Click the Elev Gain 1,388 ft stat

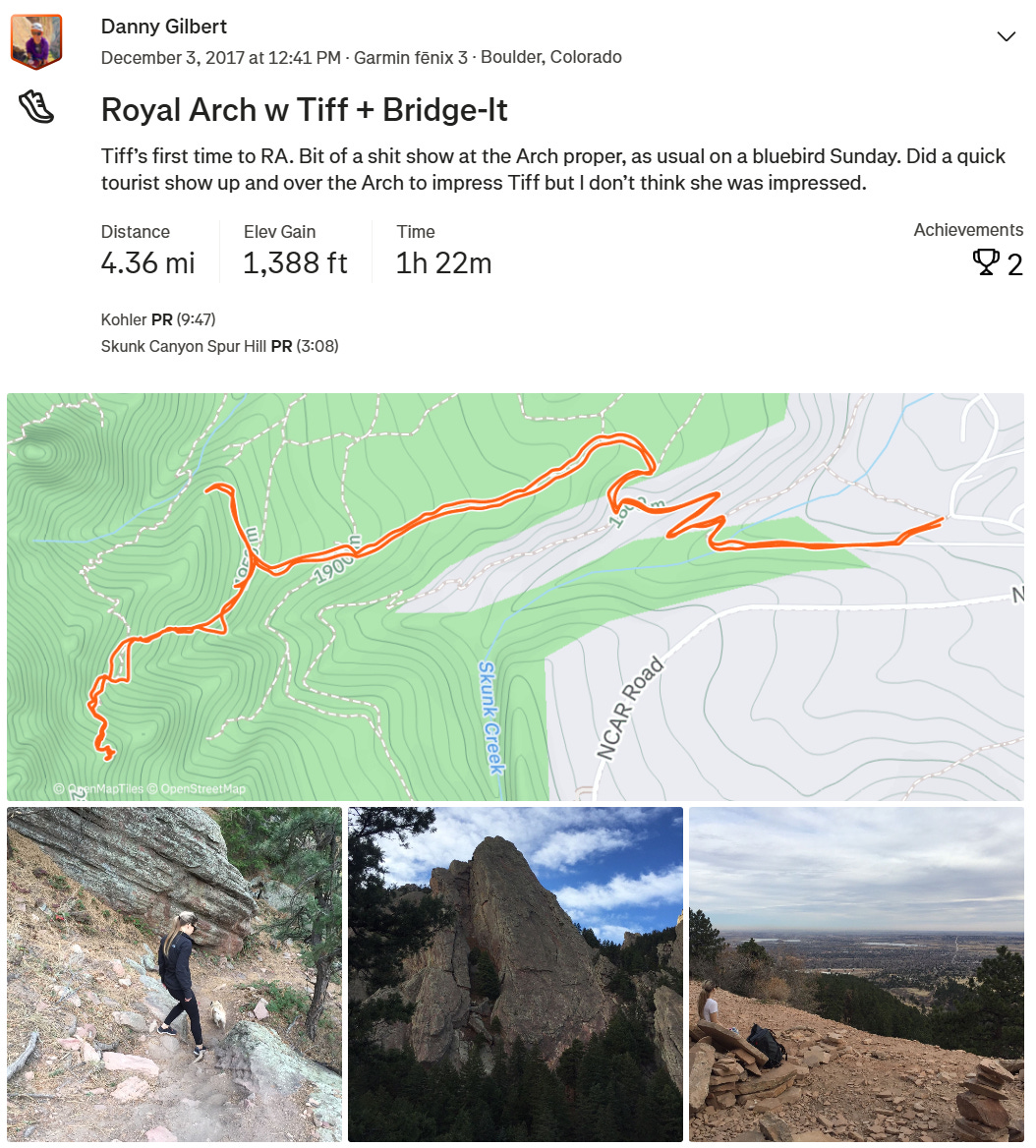click(x=295, y=252)
